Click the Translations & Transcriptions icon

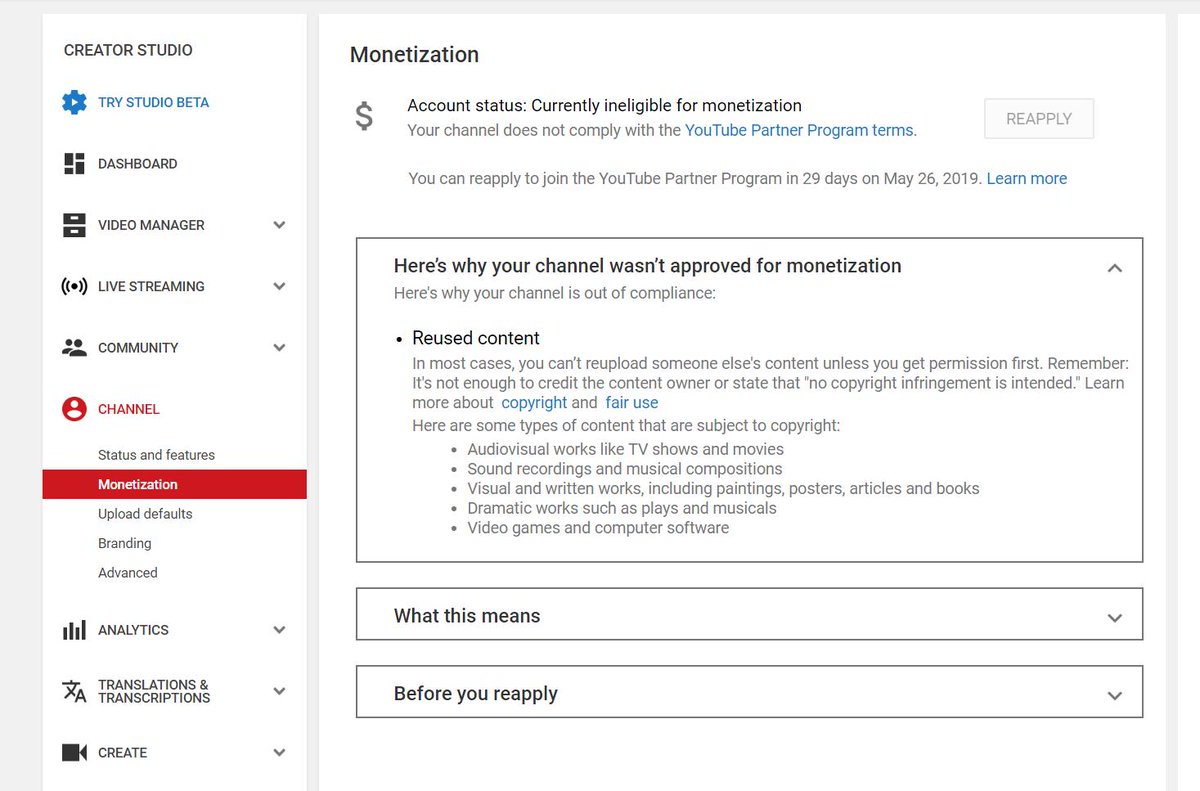point(74,691)
